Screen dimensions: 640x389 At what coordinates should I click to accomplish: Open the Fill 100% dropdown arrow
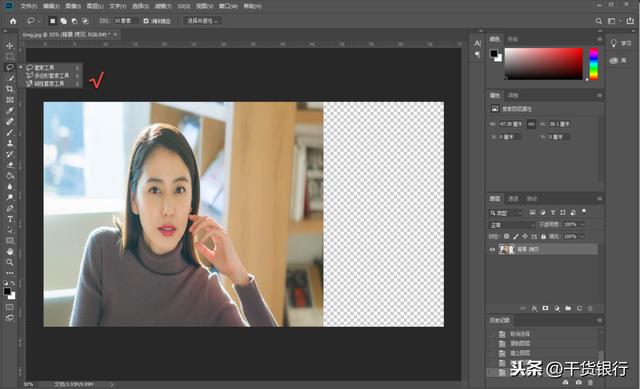pos(582,236)
